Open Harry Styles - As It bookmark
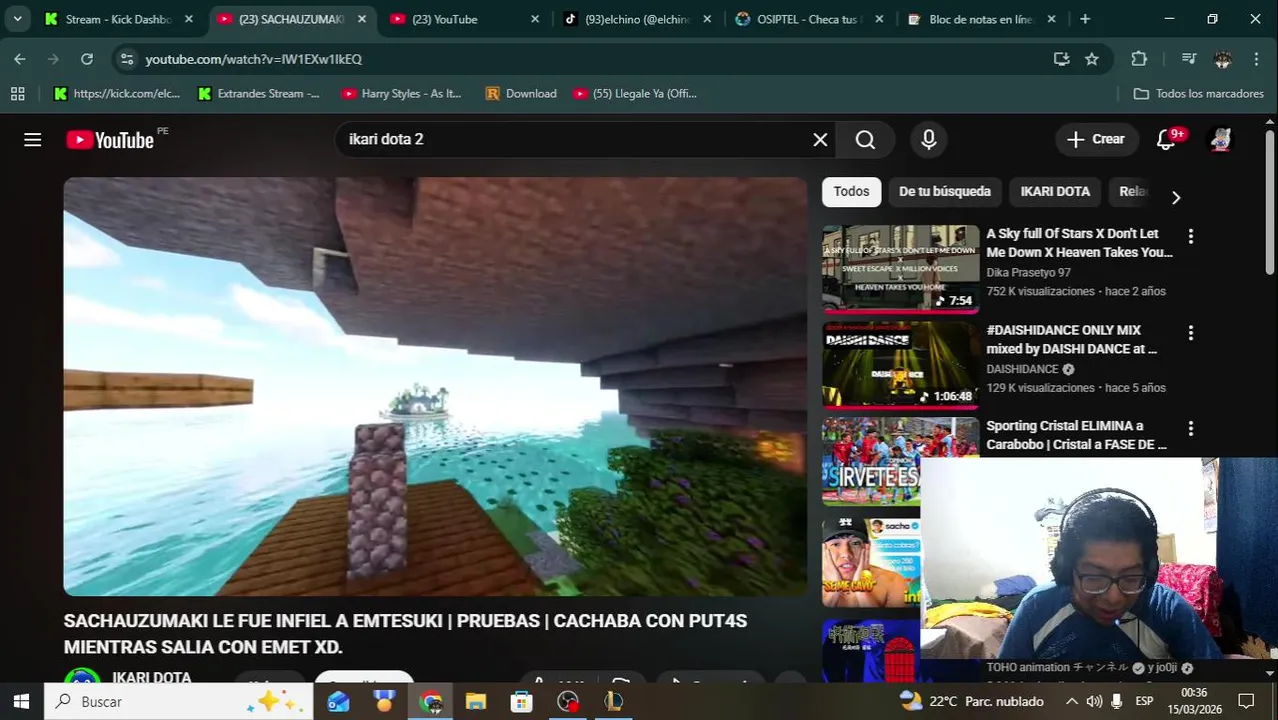The height and width of the screenshot is (720, 1278). pyautogui.click(x=401, y=93)
